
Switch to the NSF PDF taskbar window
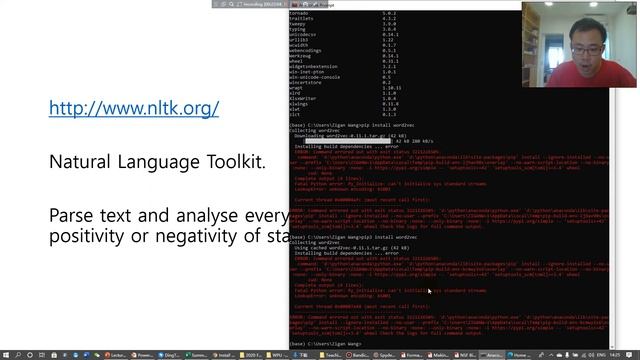[x=465, y=355]
